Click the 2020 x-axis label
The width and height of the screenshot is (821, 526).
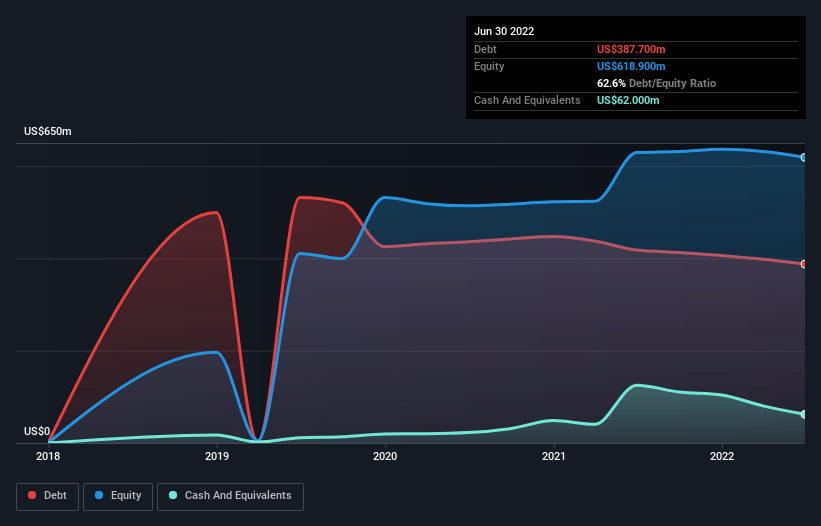point(385,456)
